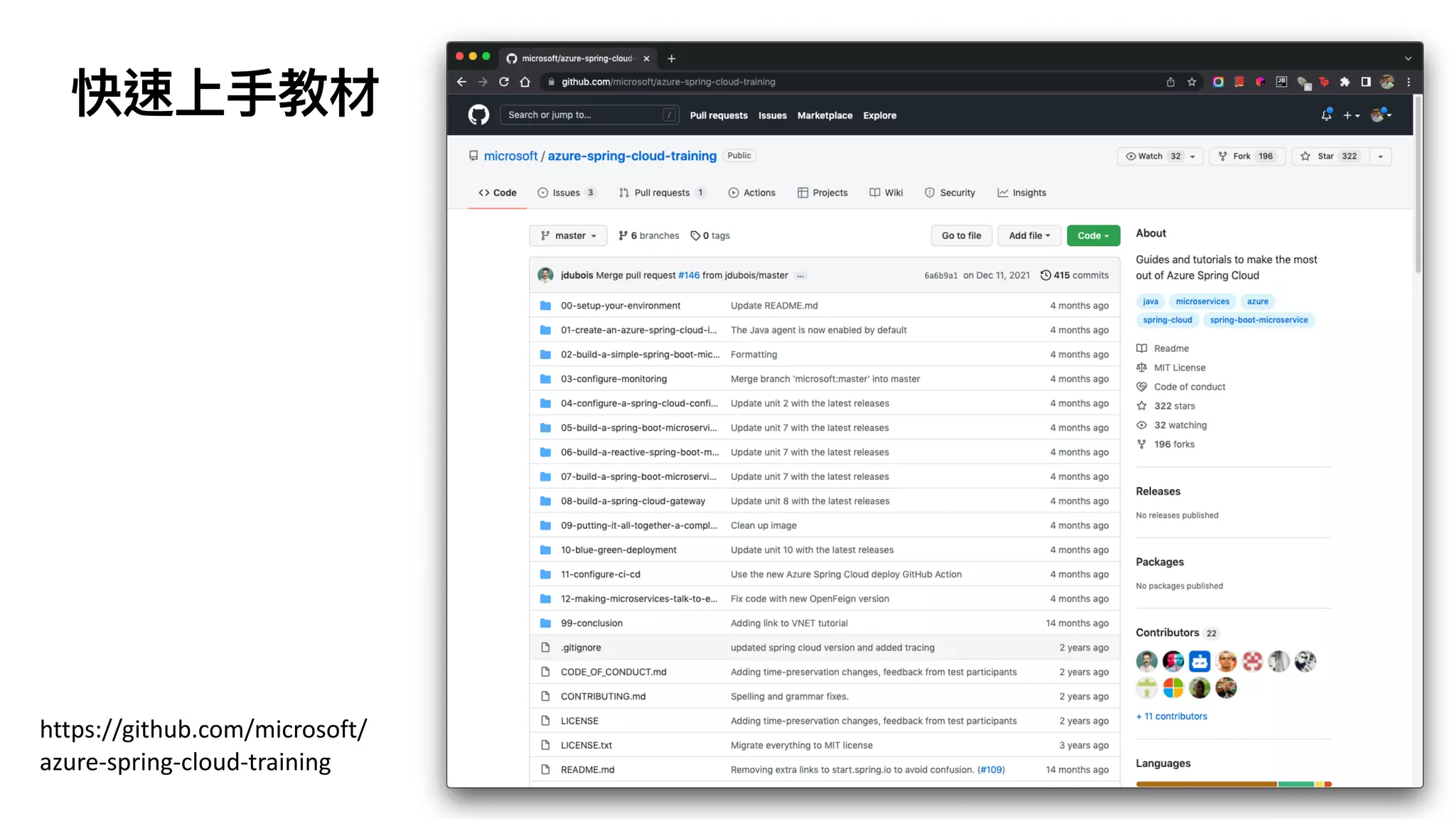Expand the Chrome tab search chevron

[1408, 58]
